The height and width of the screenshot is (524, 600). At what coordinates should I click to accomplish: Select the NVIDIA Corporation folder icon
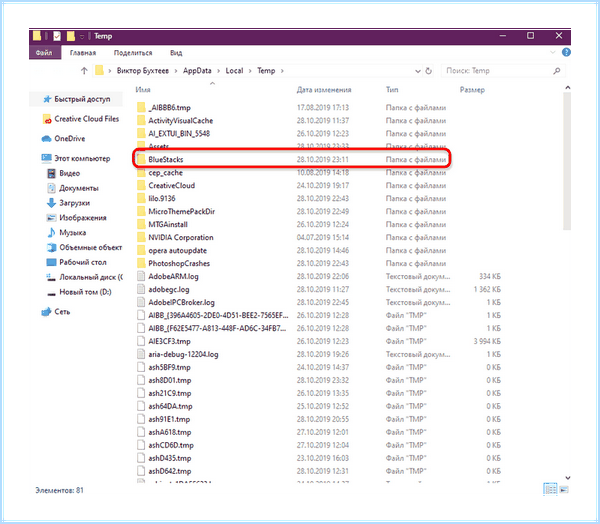pyautogui.click(x=142, y=237)
